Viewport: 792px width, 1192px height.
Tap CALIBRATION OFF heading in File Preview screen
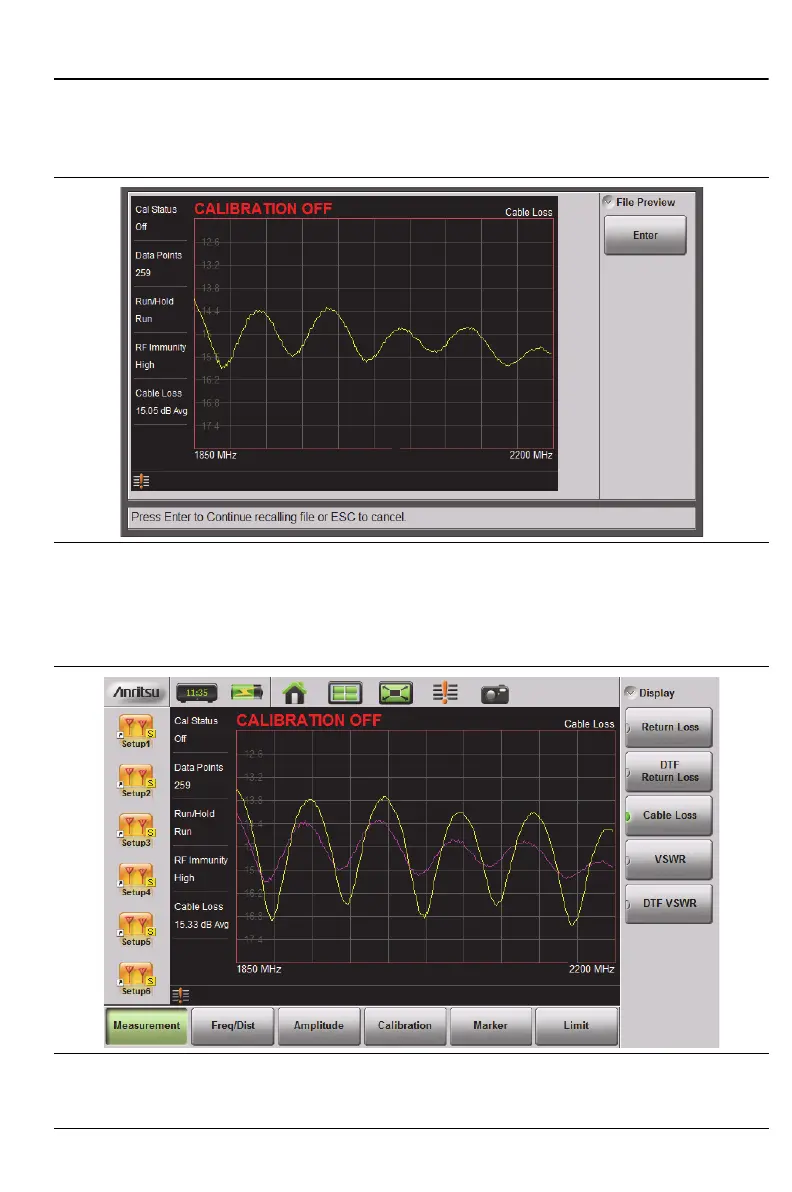coord(263,208)
